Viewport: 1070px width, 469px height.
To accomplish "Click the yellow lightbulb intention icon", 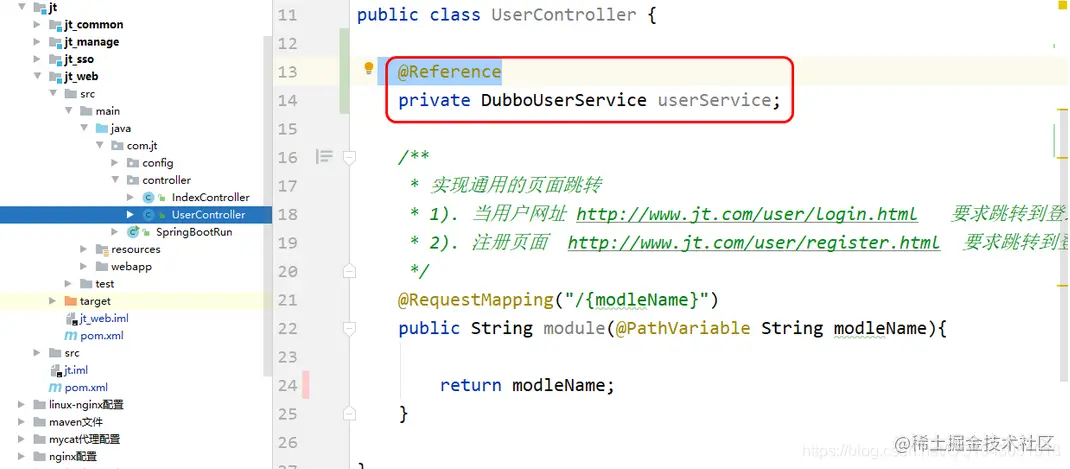I will pos(368,68).
